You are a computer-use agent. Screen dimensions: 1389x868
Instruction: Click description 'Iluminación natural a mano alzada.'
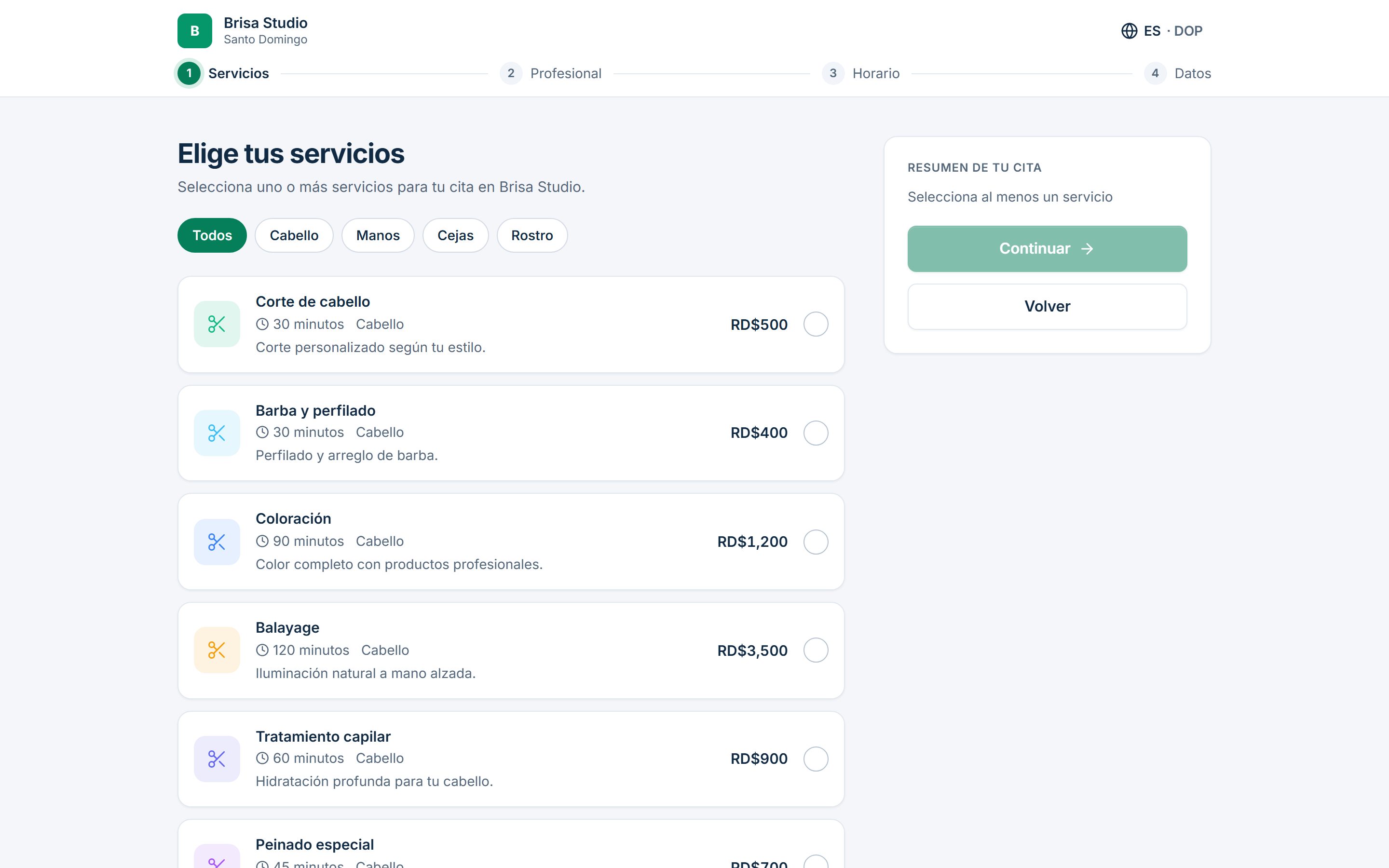(x=366, y=673)
